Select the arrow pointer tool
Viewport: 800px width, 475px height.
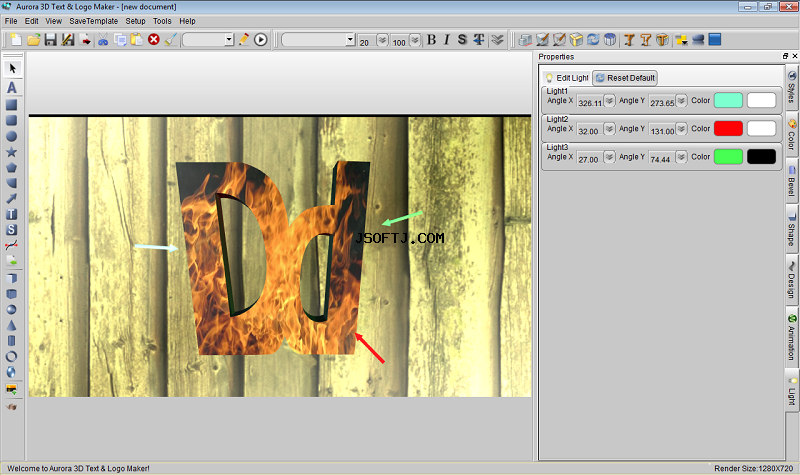12,68
